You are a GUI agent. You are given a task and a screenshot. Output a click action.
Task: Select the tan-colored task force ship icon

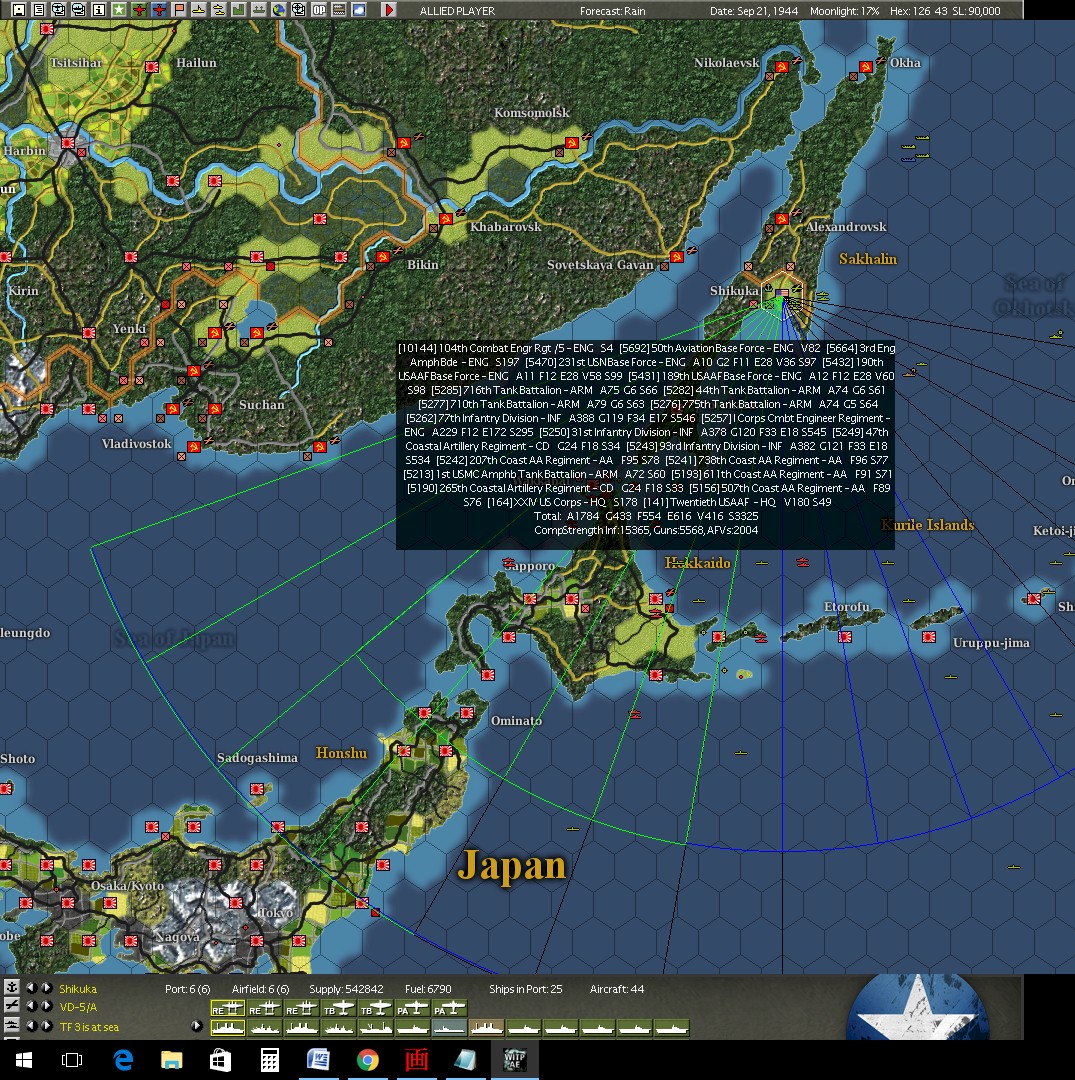487,1028
